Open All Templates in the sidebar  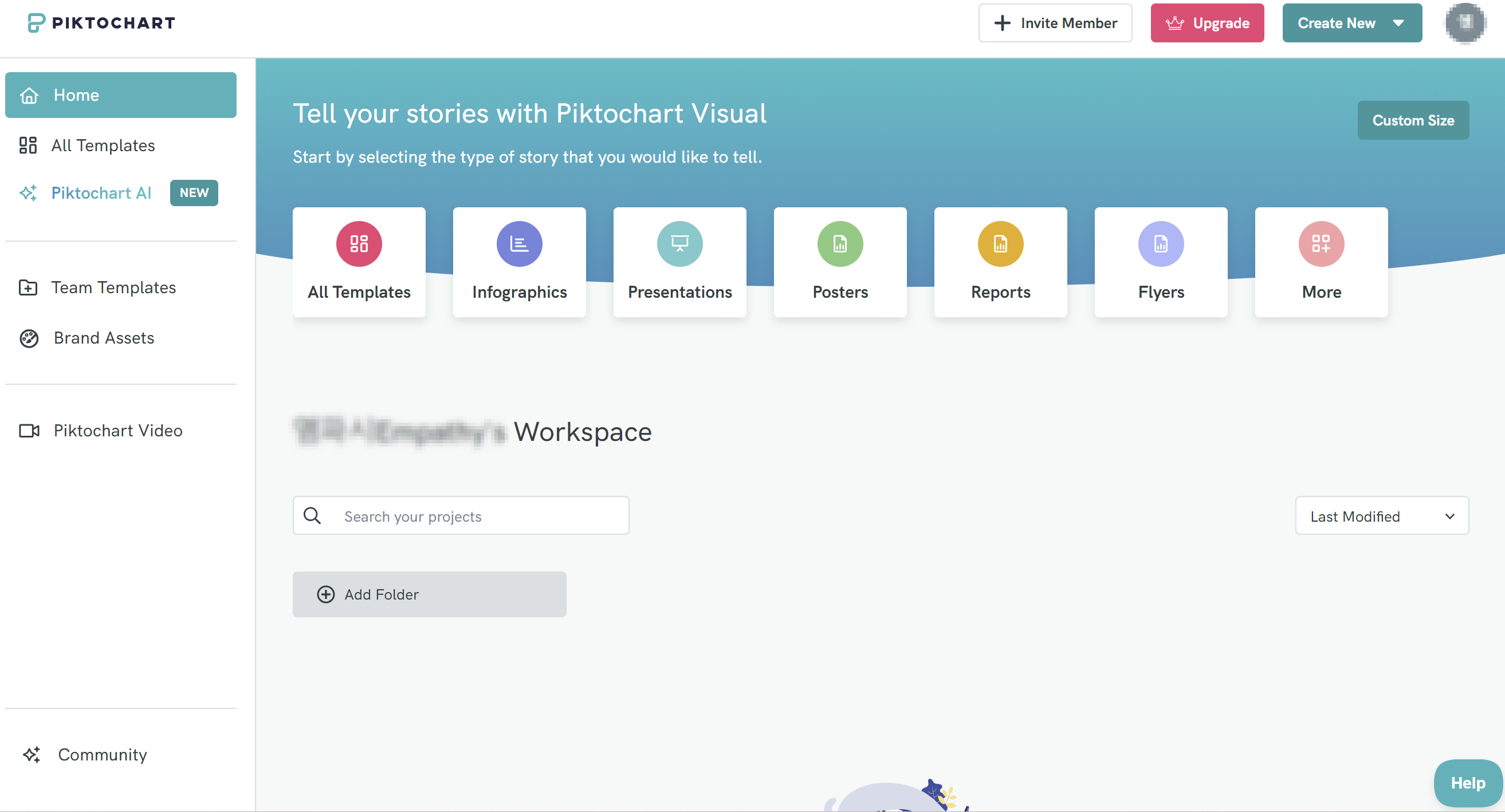tap(103, 145)
